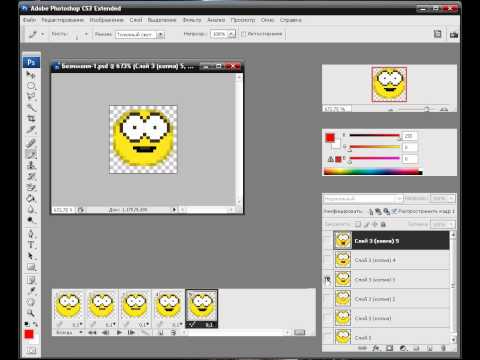Open the Изображение menu

[107, 20]
